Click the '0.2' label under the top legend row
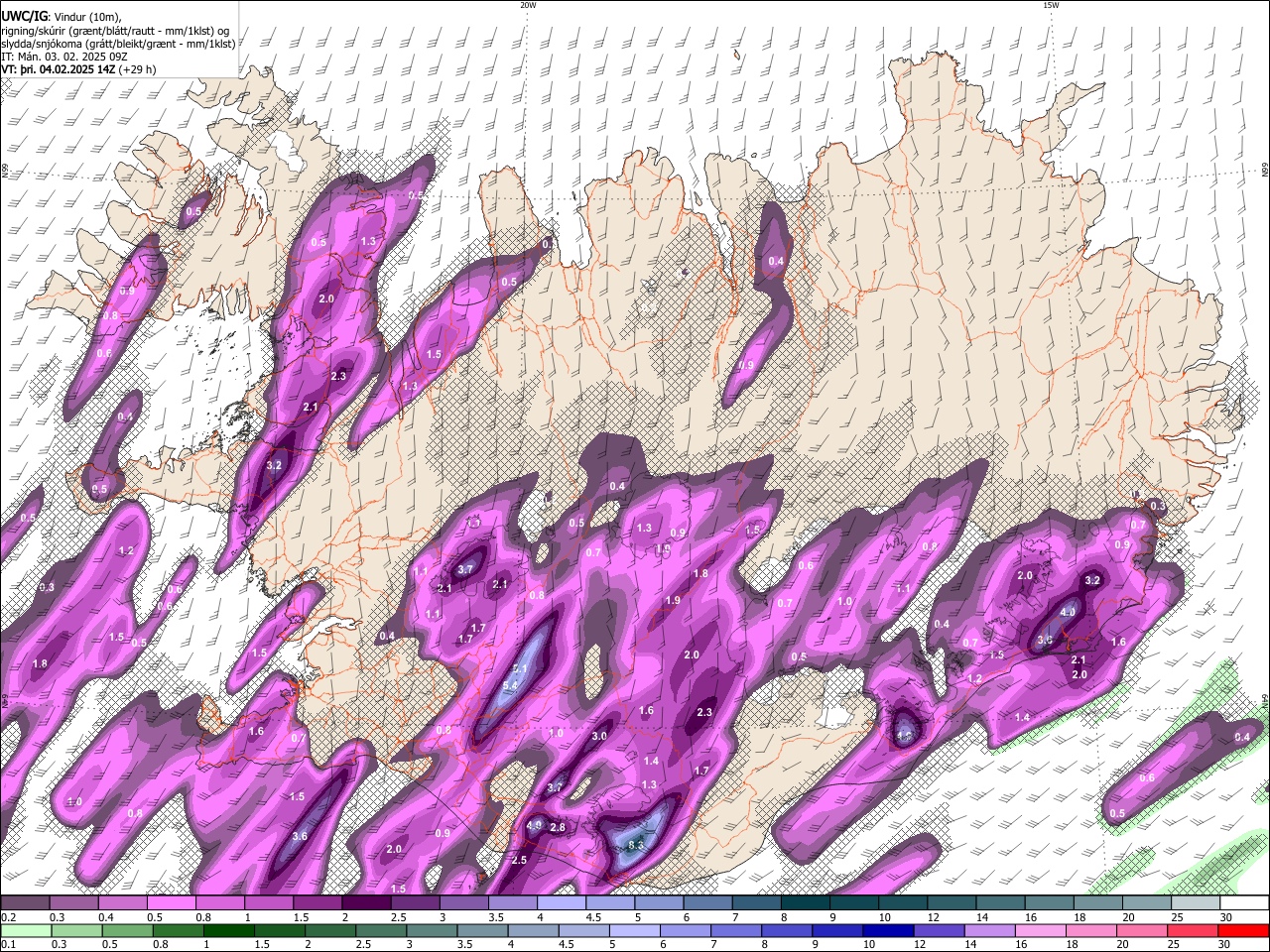This screenshot has width=1270, height=952. 8,917
